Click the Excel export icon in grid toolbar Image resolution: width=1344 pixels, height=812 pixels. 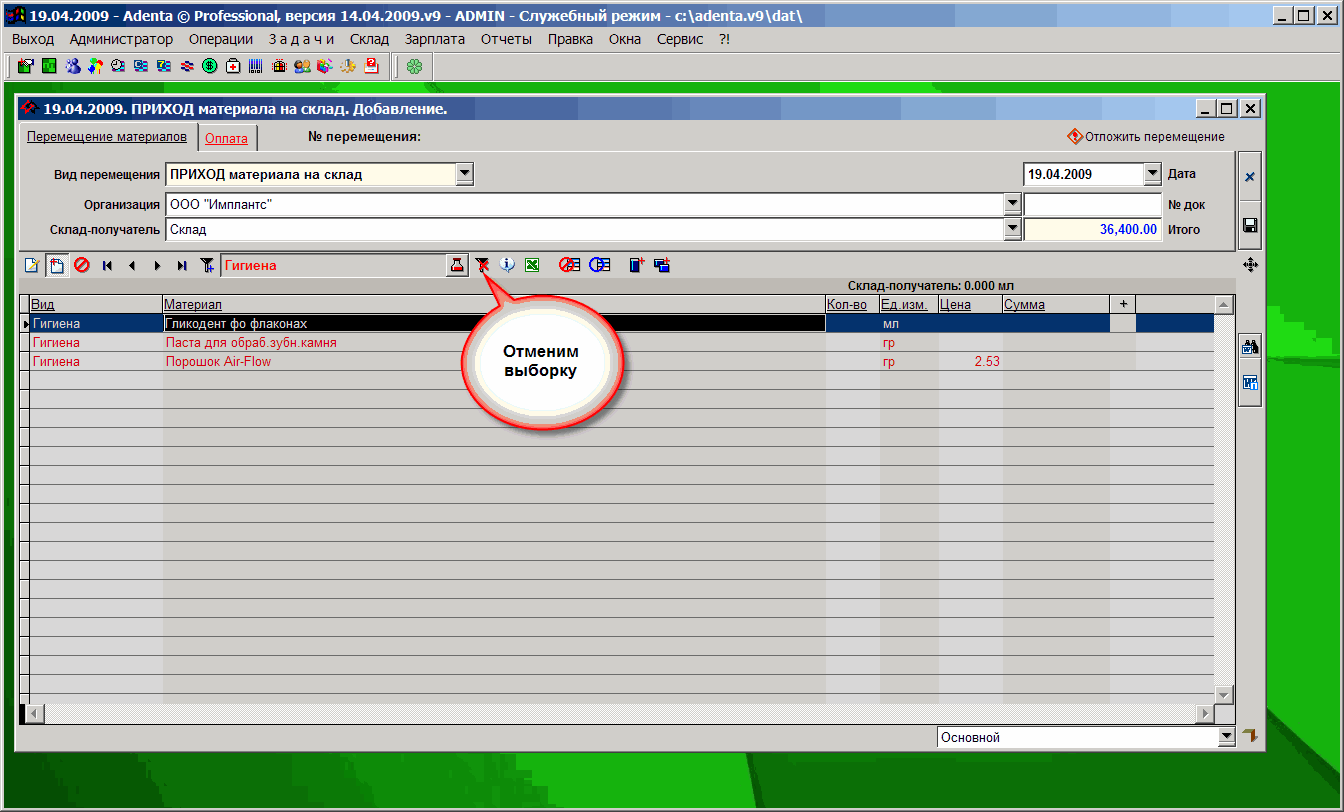coord(533,265)
